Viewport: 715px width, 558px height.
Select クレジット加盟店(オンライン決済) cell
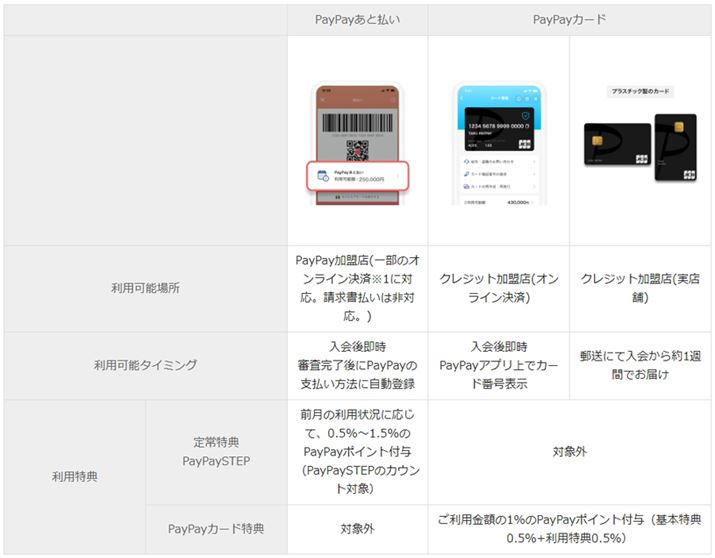coord(499,288)
